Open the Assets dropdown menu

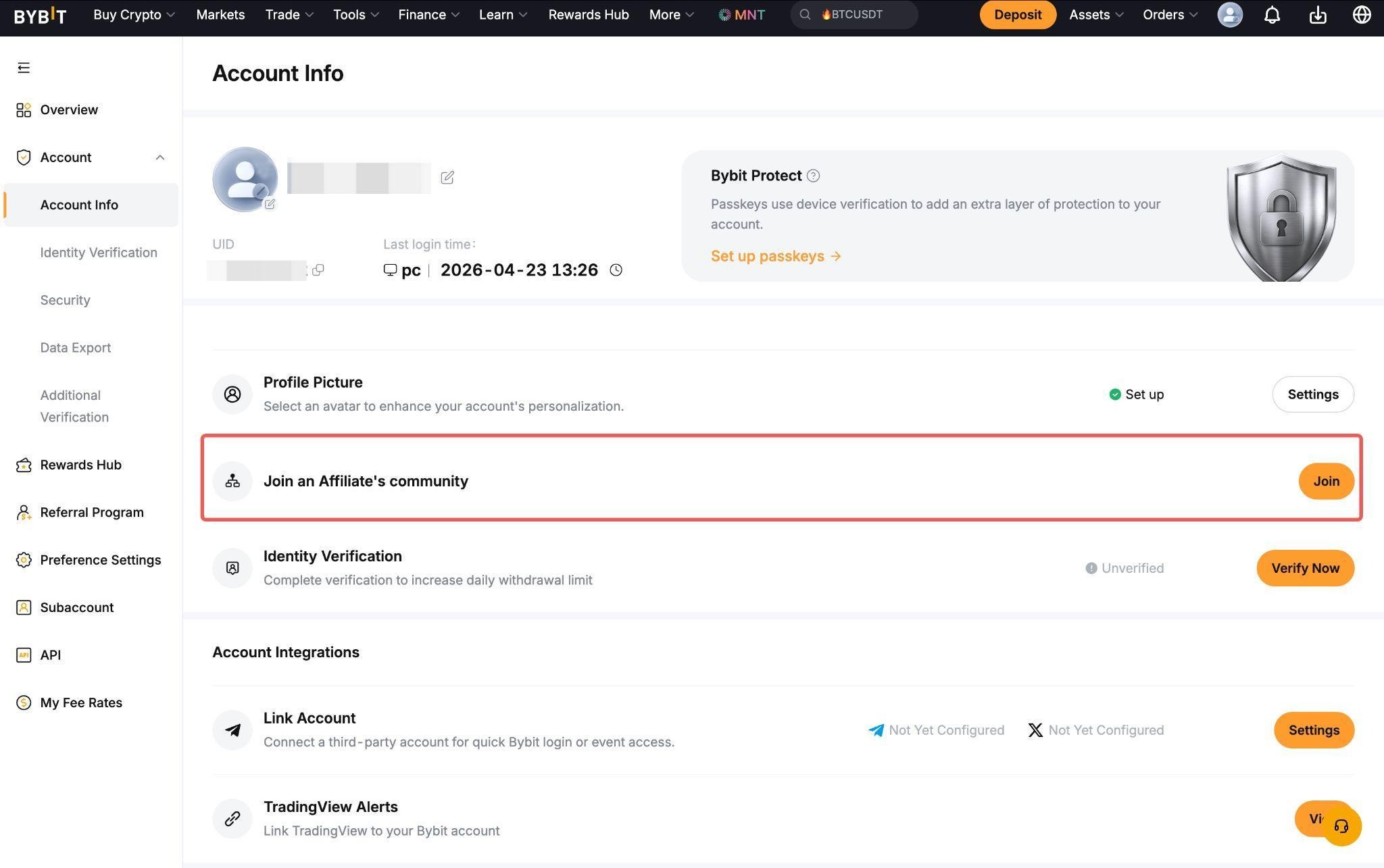[x=1095, y=15]
